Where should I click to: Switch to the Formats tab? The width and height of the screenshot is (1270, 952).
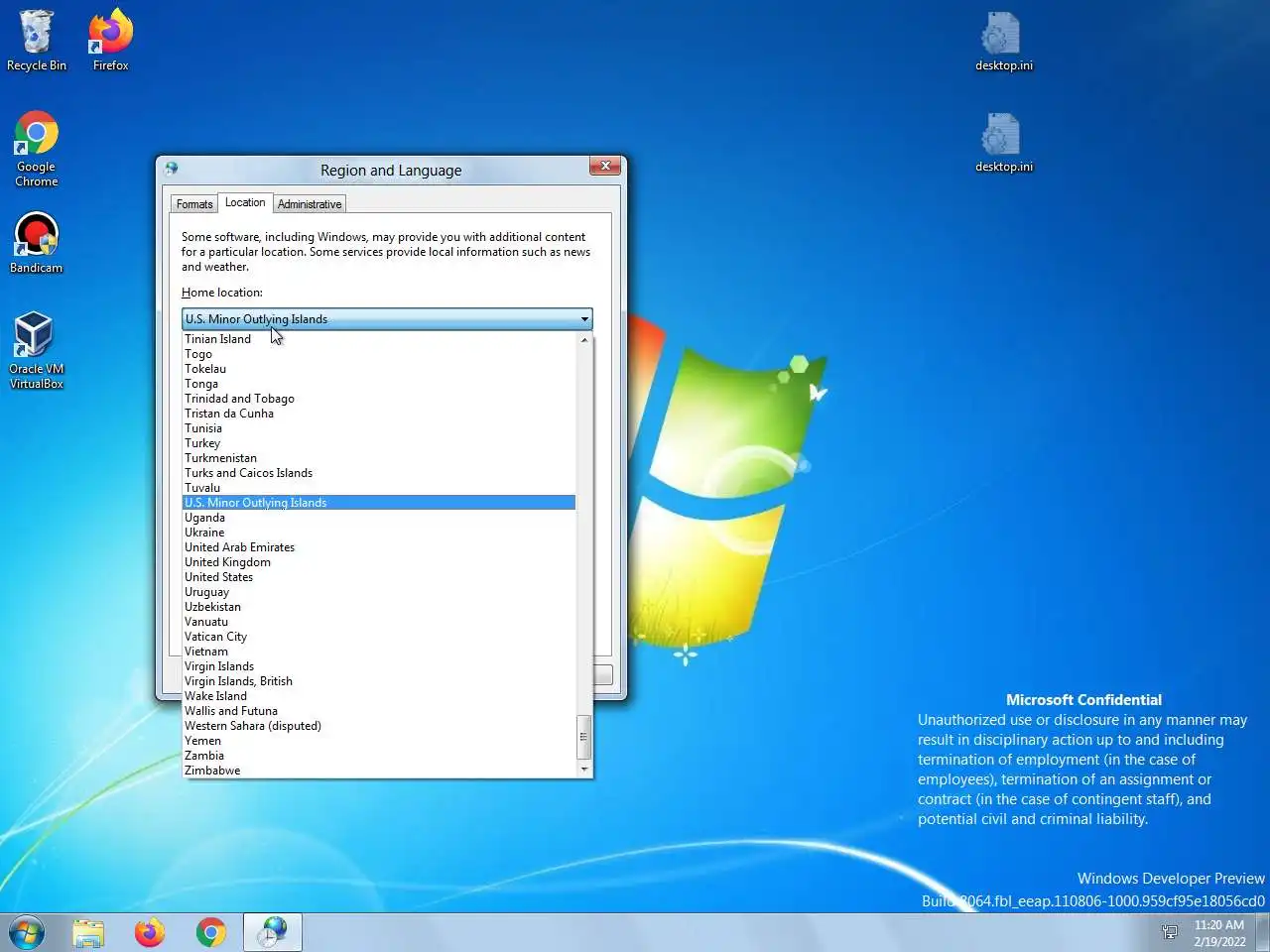tap(194, 204)
